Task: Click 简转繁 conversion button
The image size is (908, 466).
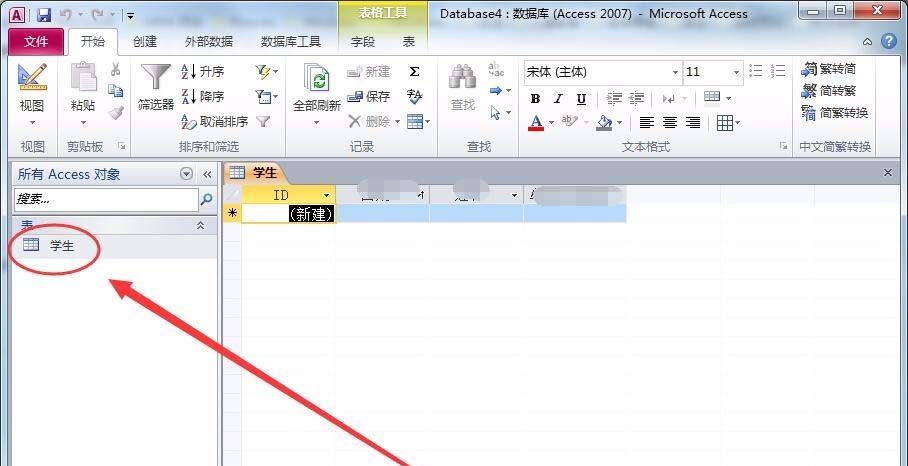Action: click(829, 91)
